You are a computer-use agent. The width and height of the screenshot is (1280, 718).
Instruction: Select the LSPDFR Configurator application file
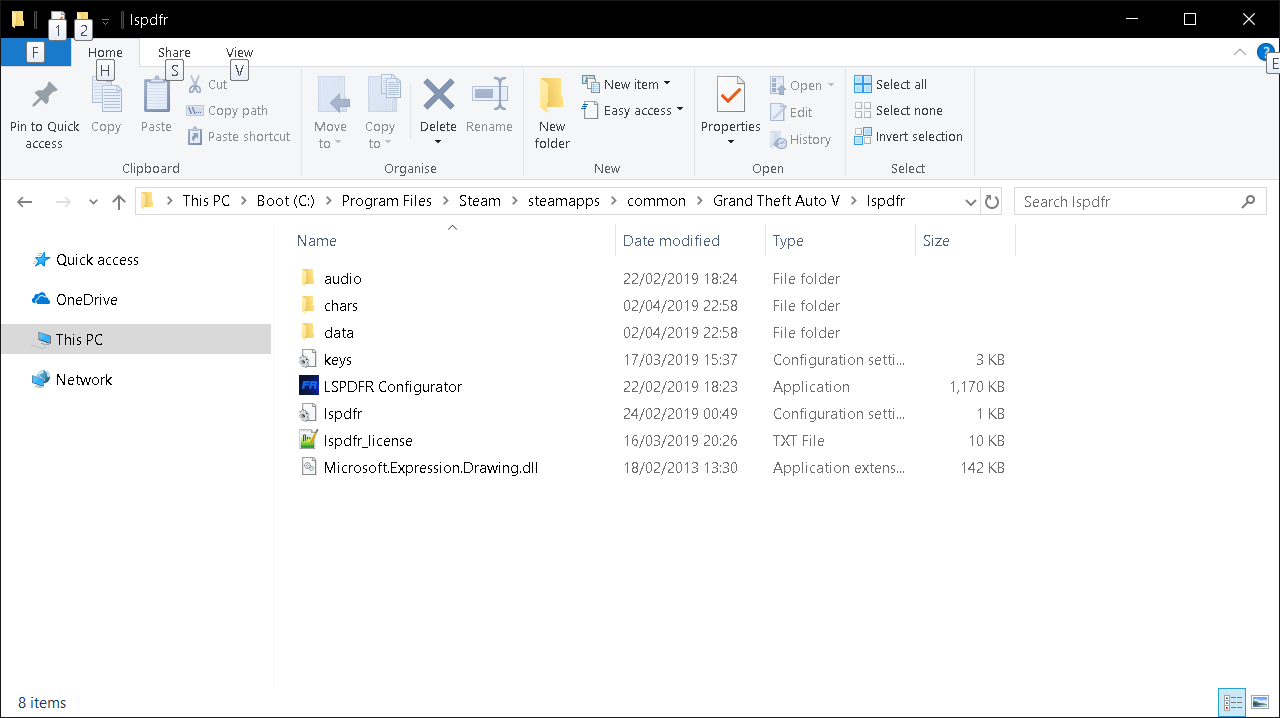392,386
